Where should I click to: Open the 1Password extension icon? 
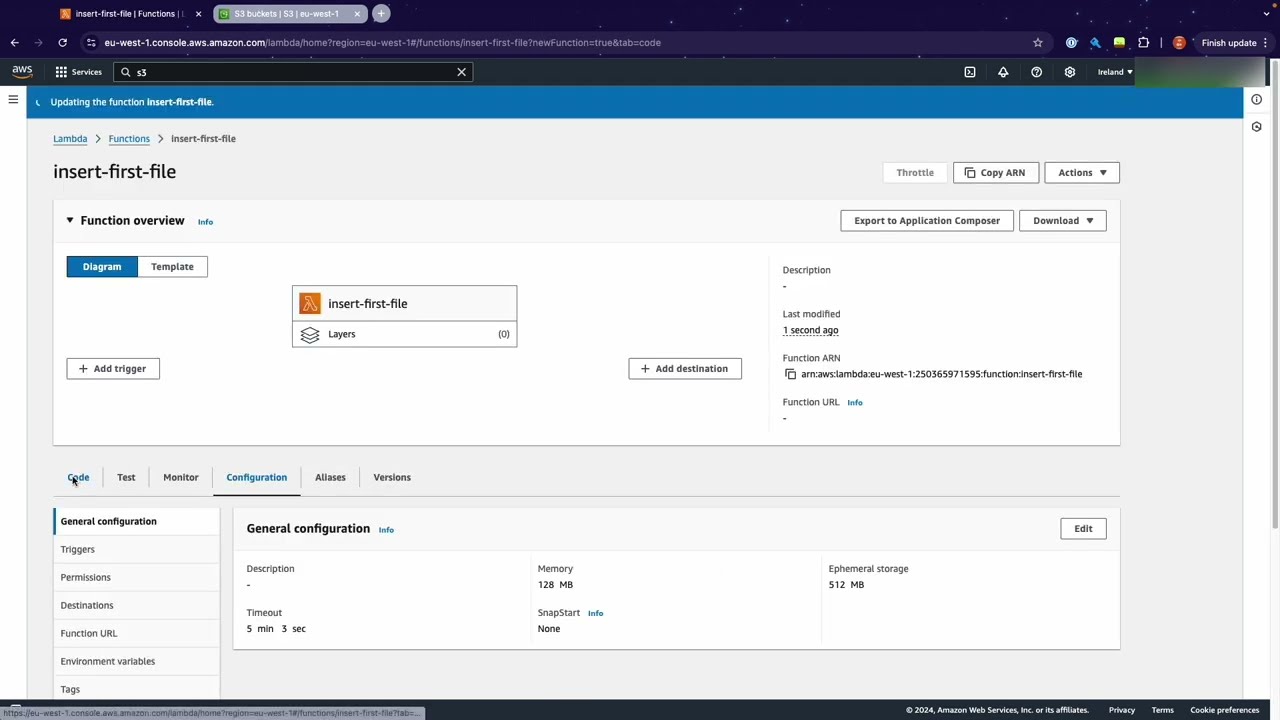click(x=1072, y=43)
